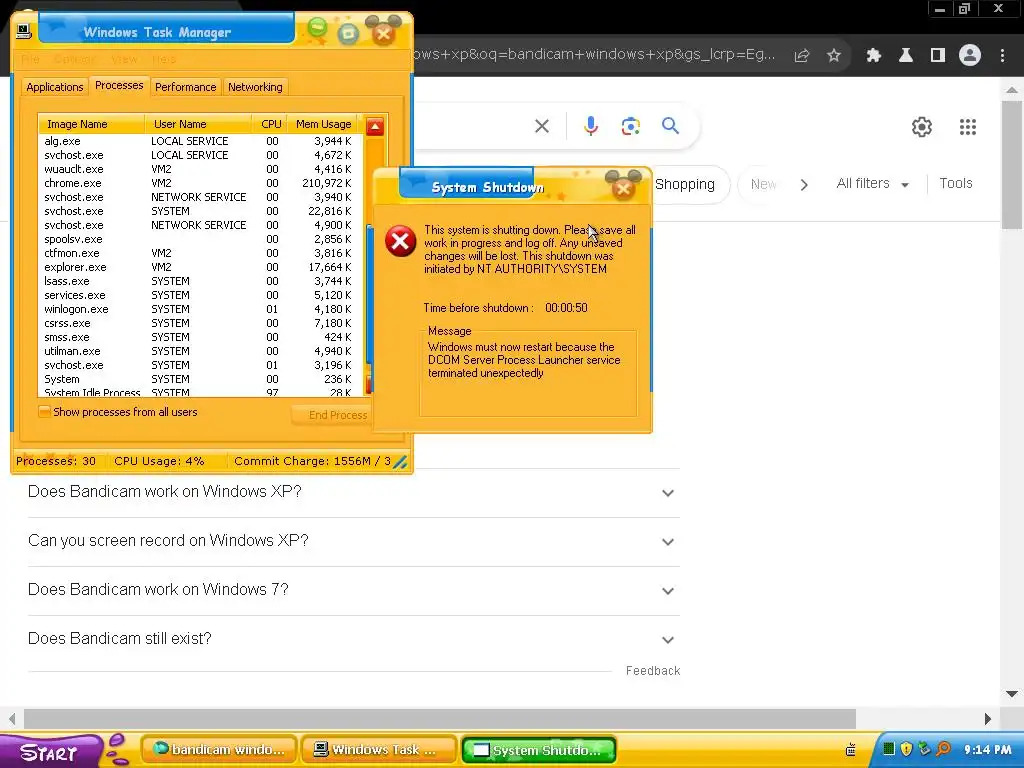Click the Tools button in Google
The image size is (1024, 768).
pos(955,184)
